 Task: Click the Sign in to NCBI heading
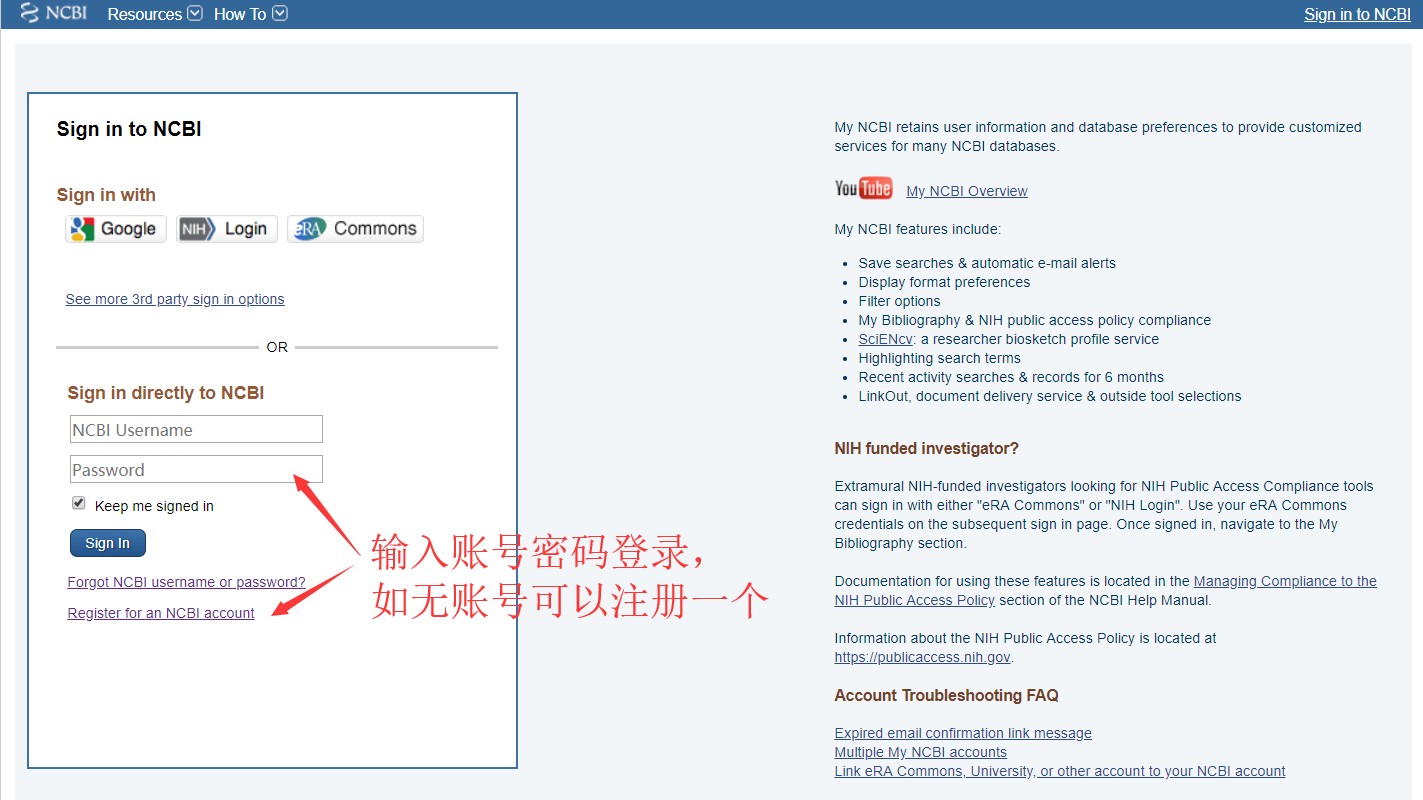pyautogui.click(x=129, y=129)
